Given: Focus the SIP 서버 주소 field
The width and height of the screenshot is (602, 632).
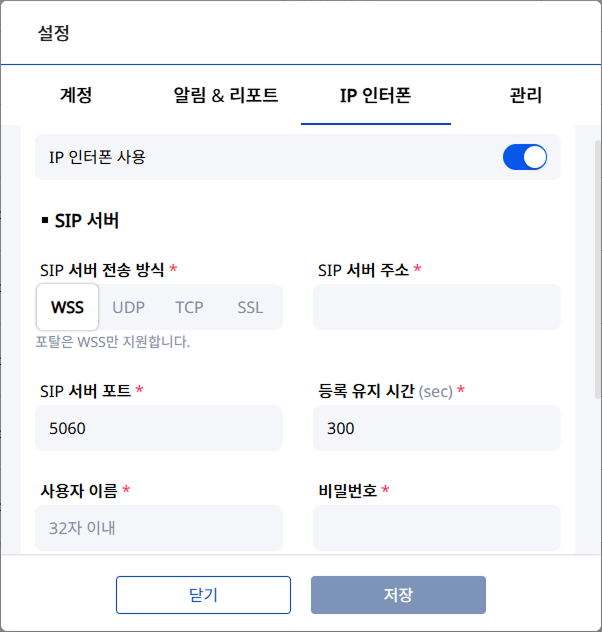Looking at the screenshot, I should [437, 307].
